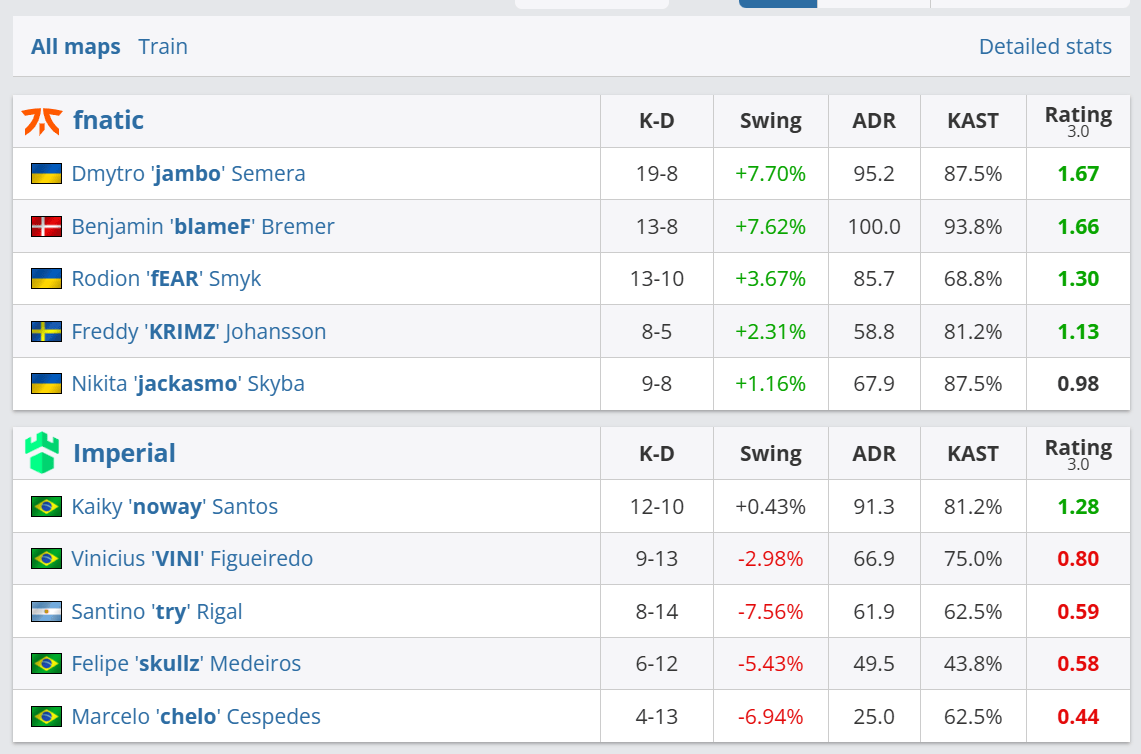Open the Imperial team name link
This screenshot has height=754, width=1141.
(x=124, y=453)
